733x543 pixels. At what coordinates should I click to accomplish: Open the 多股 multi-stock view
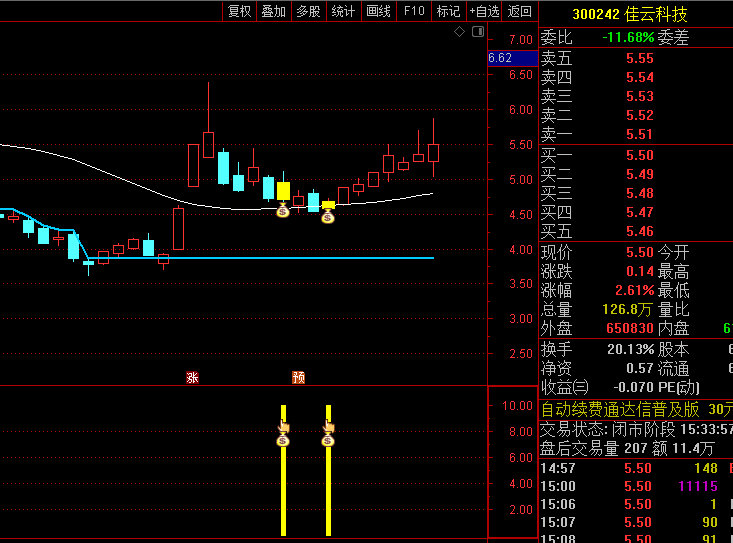(x=309, y=11)
